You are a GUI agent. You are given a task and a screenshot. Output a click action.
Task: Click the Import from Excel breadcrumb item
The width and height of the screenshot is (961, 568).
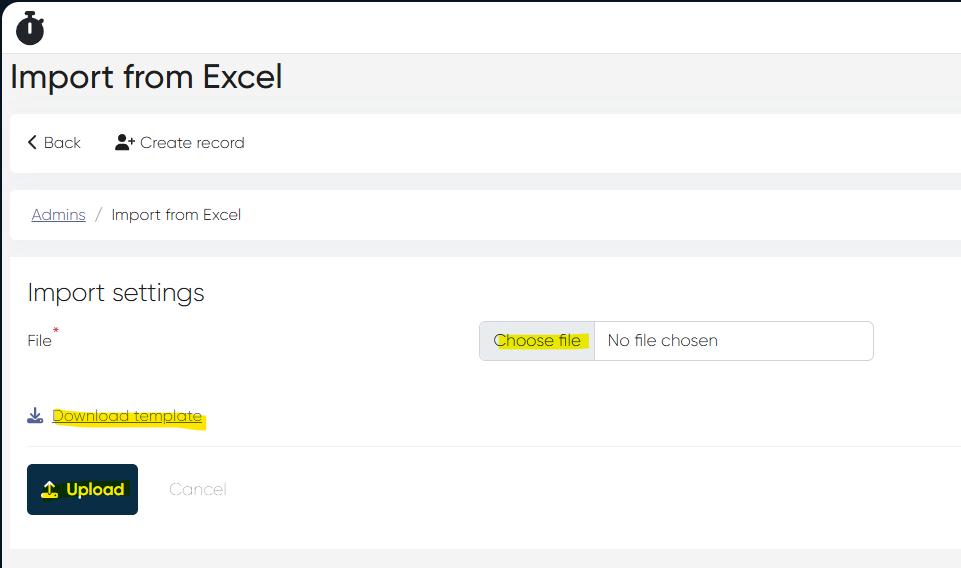(176, 215)
